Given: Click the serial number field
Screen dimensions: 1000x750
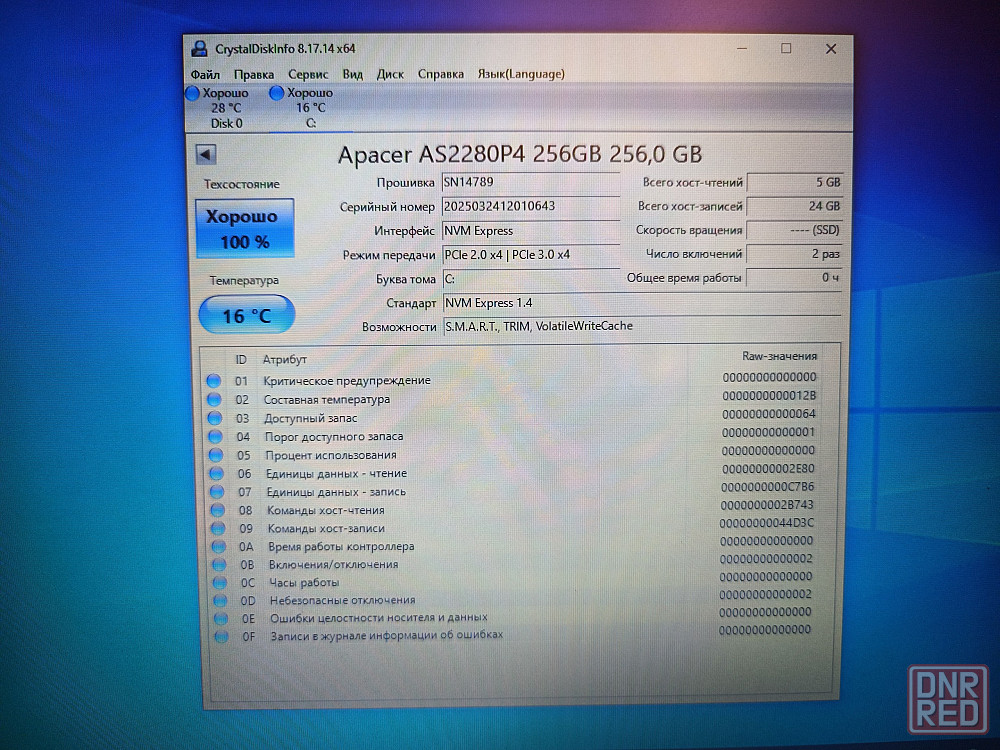Looking at the screenshot, I should tap(530, 206).
